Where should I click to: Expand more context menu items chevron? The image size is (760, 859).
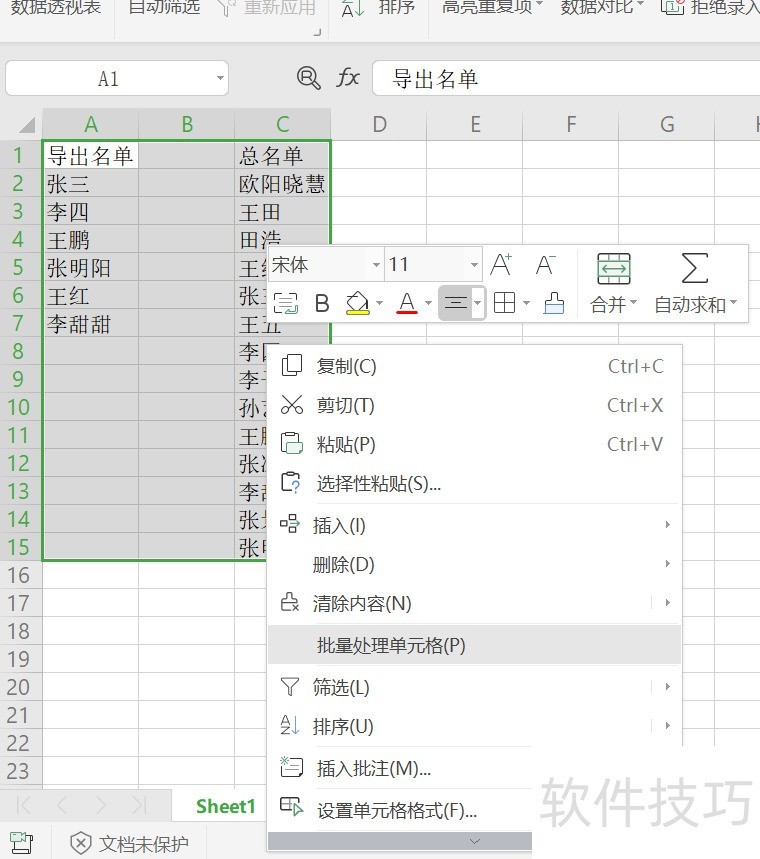tap(475, 841)
